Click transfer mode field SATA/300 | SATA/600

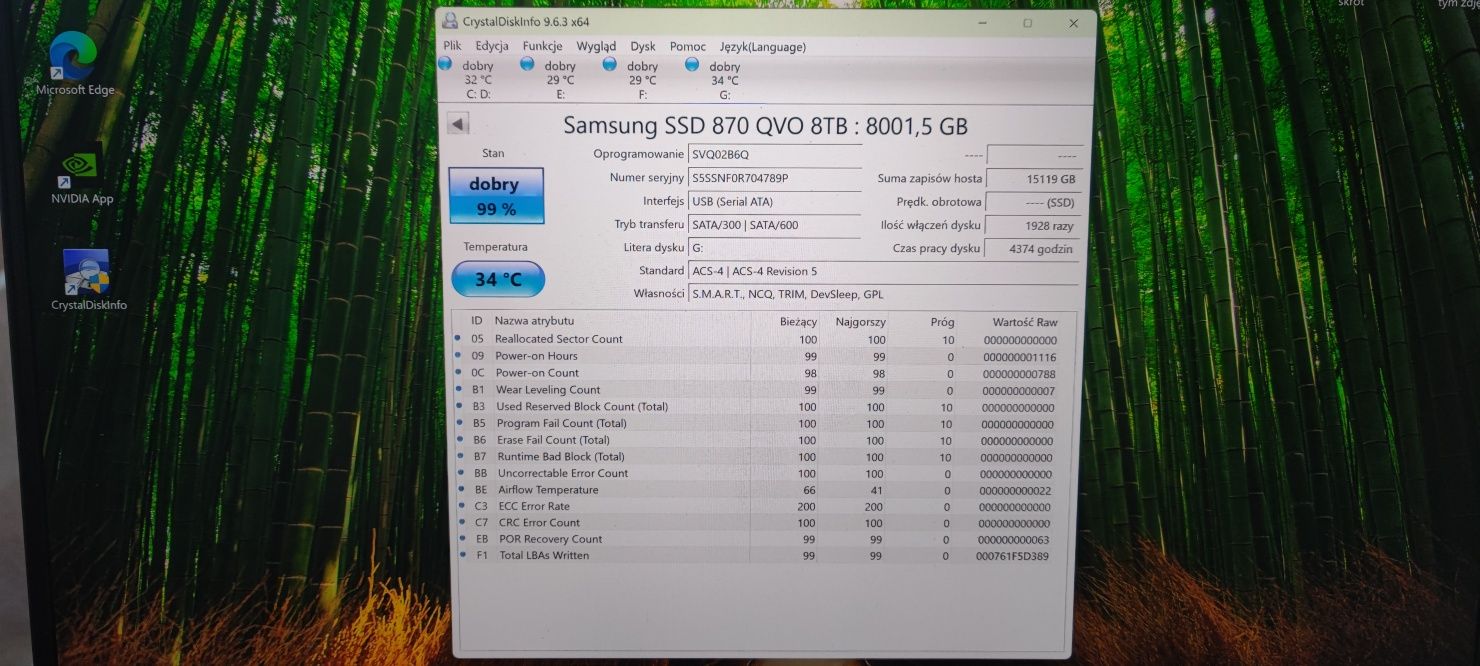click(774, 225)
